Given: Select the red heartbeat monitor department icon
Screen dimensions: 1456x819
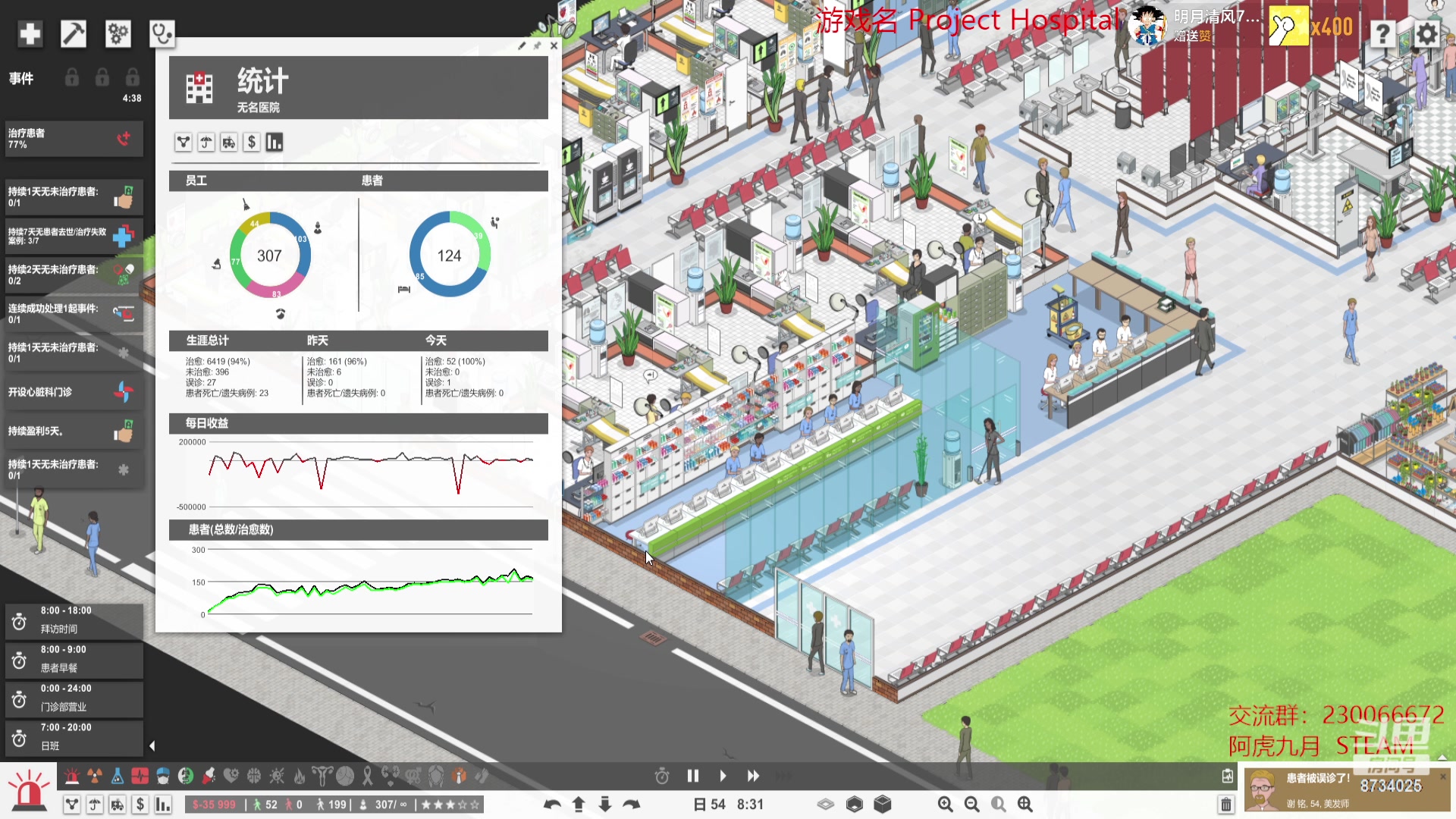Looking at the screenshot, I should coord(140,776).
